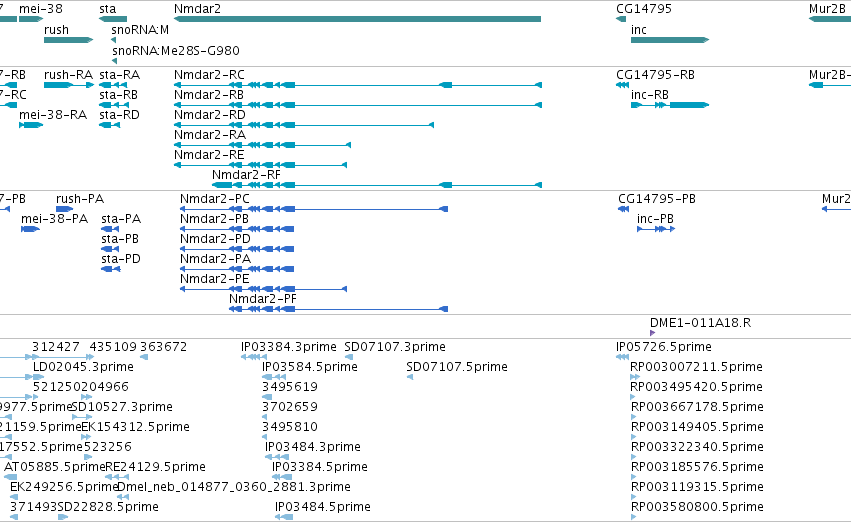The image size is (851, 522).
Task: Click the inc gene label
Action: pos(639,29)
